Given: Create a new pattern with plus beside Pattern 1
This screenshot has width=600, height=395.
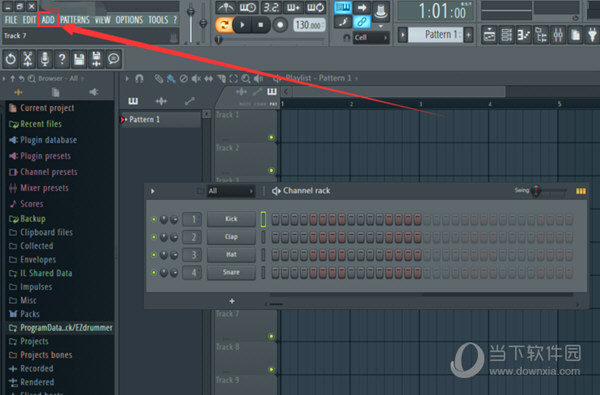Looking at the screenshot, I should pyautogui.click(x=468, y=35).
